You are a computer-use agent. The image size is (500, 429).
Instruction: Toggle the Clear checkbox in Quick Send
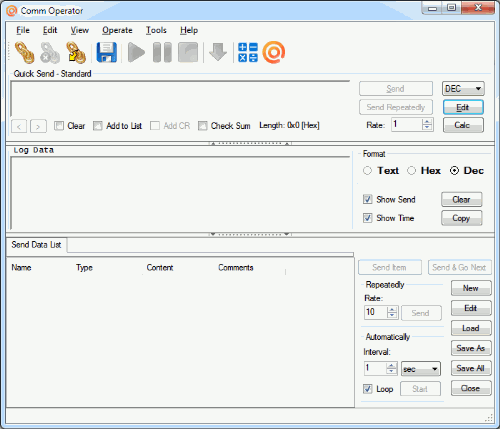59,126
